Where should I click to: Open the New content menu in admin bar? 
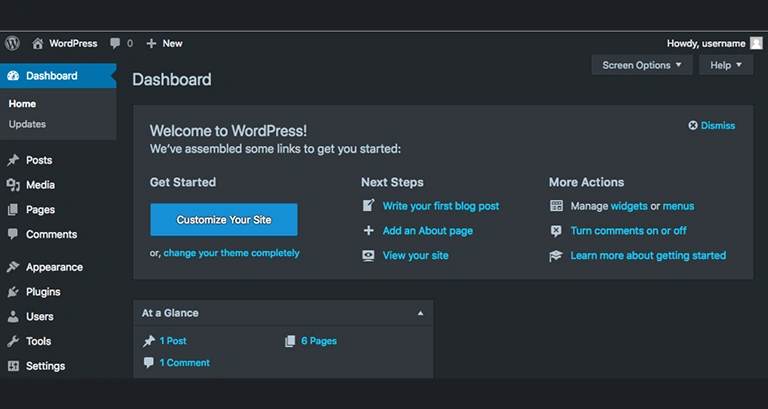coord(164,43)
